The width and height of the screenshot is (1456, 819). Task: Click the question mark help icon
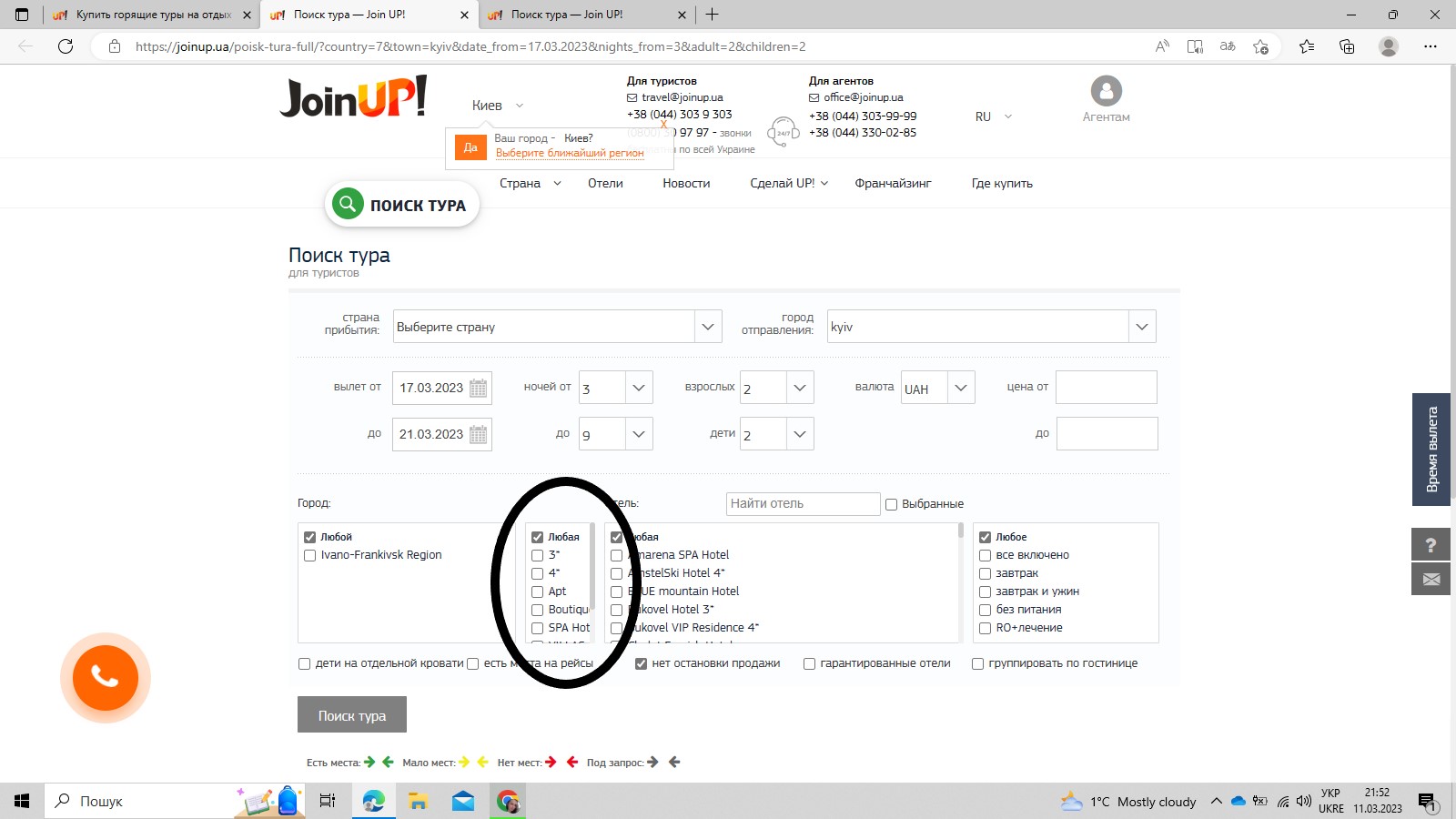1431,545
